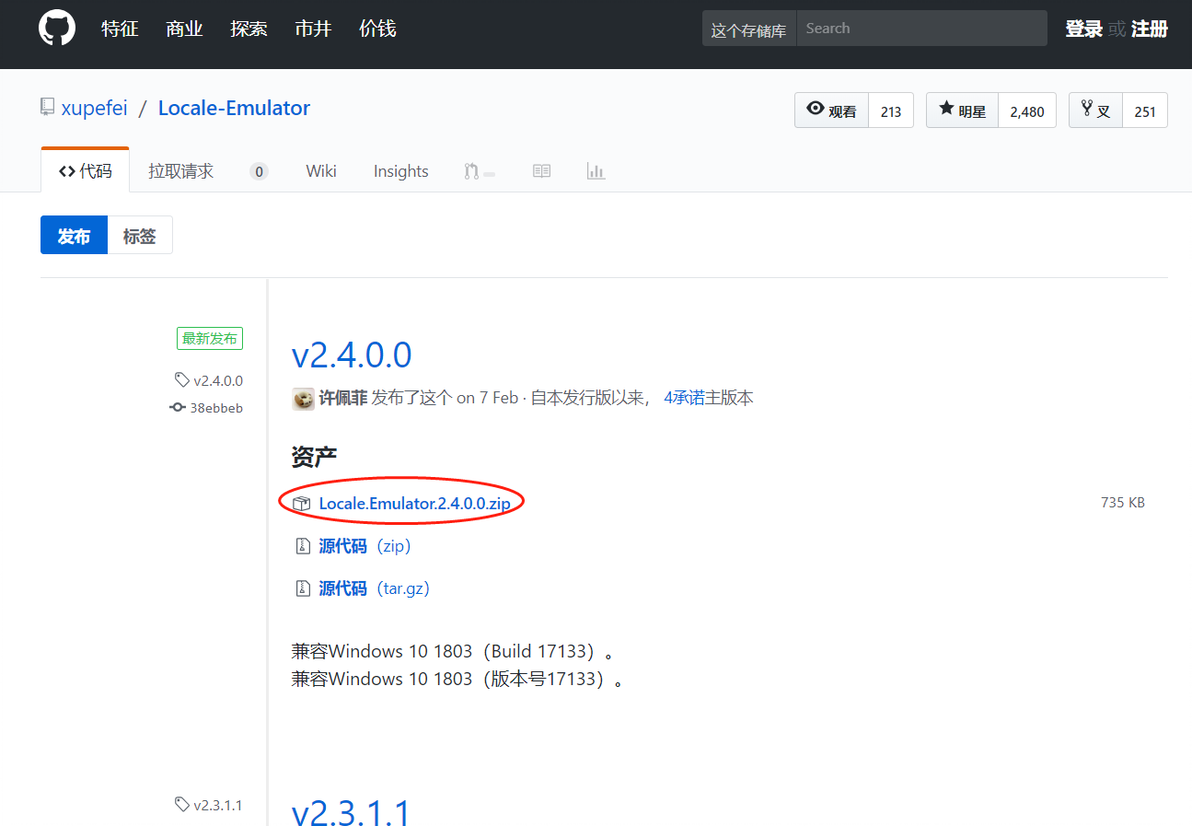Click the 明星 star button
Viewport: 1192px width, 826px height.
(x=962, y=111)
